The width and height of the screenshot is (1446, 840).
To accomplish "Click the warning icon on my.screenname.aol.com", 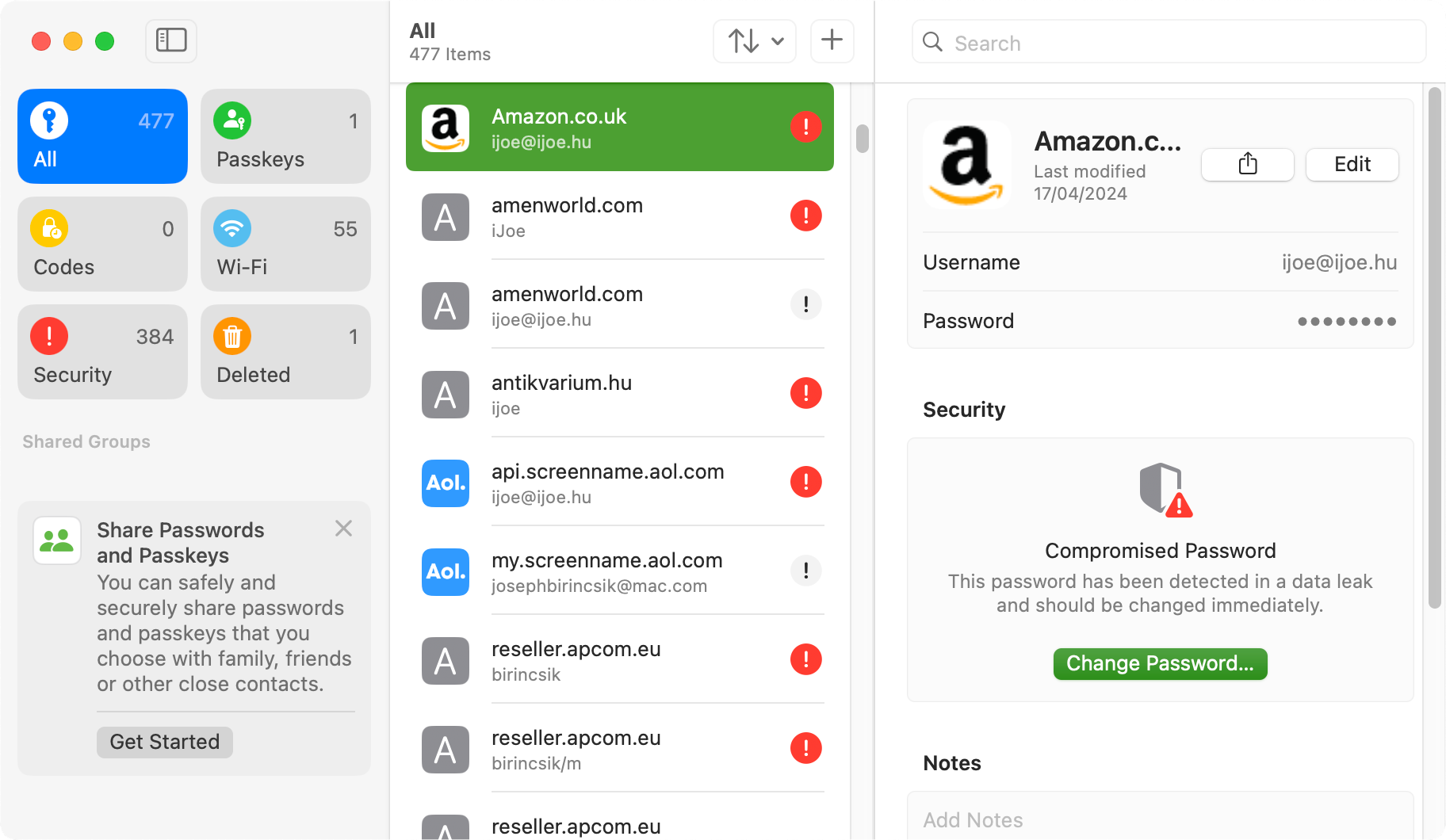I will point(806,571).
